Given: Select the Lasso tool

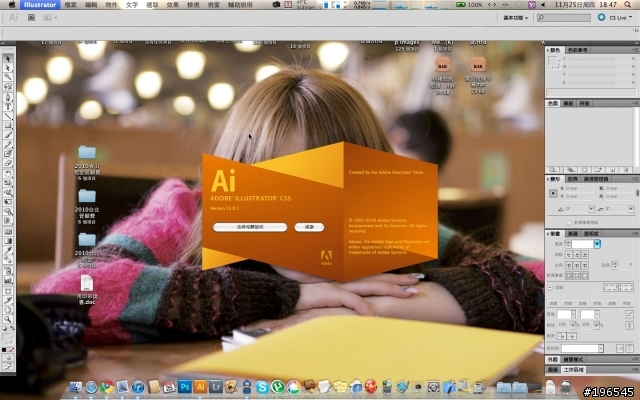Looking at the screenshot, I should [x=8, y=87].
